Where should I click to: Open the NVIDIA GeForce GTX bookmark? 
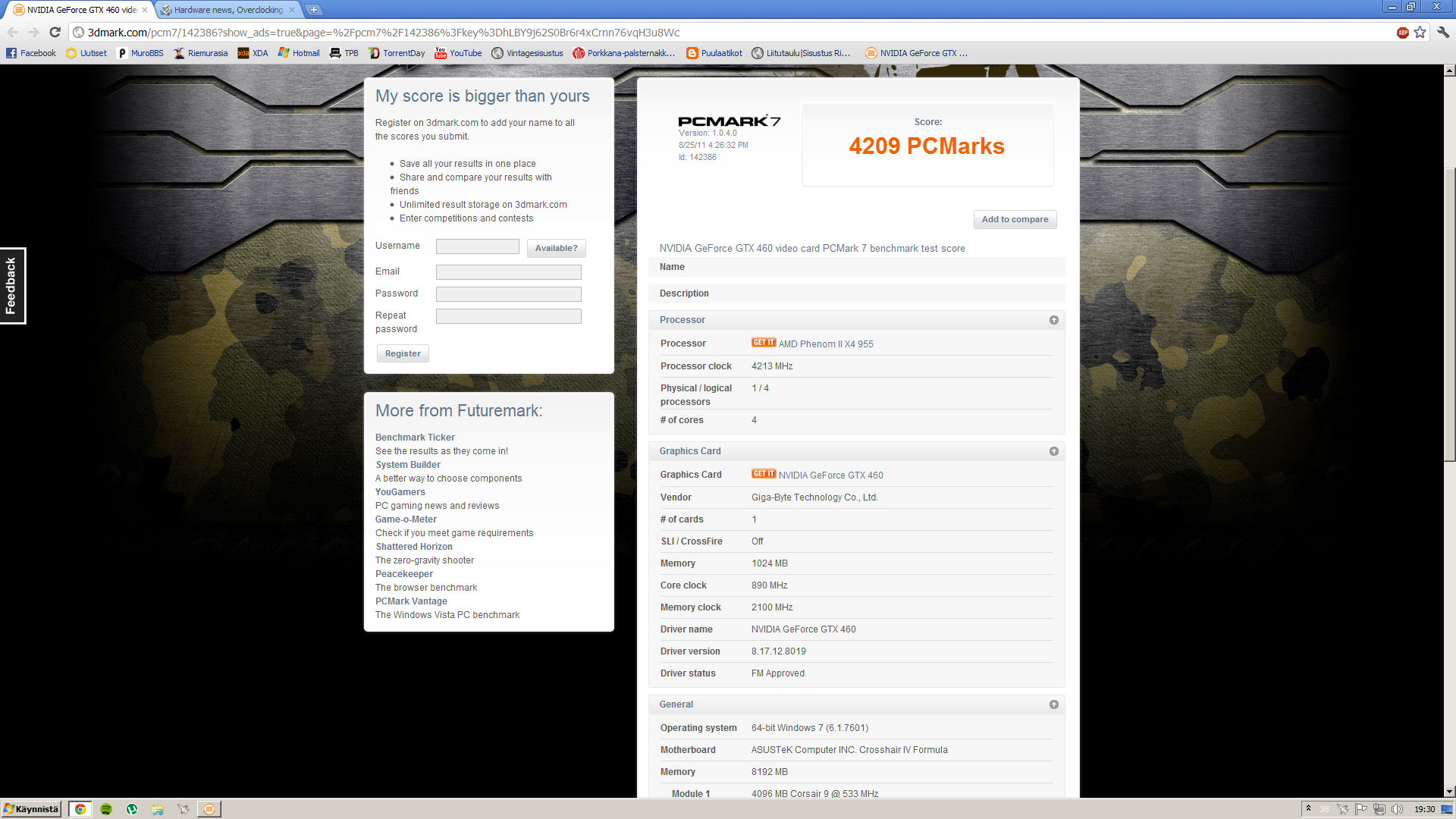(x=917, y=53)
